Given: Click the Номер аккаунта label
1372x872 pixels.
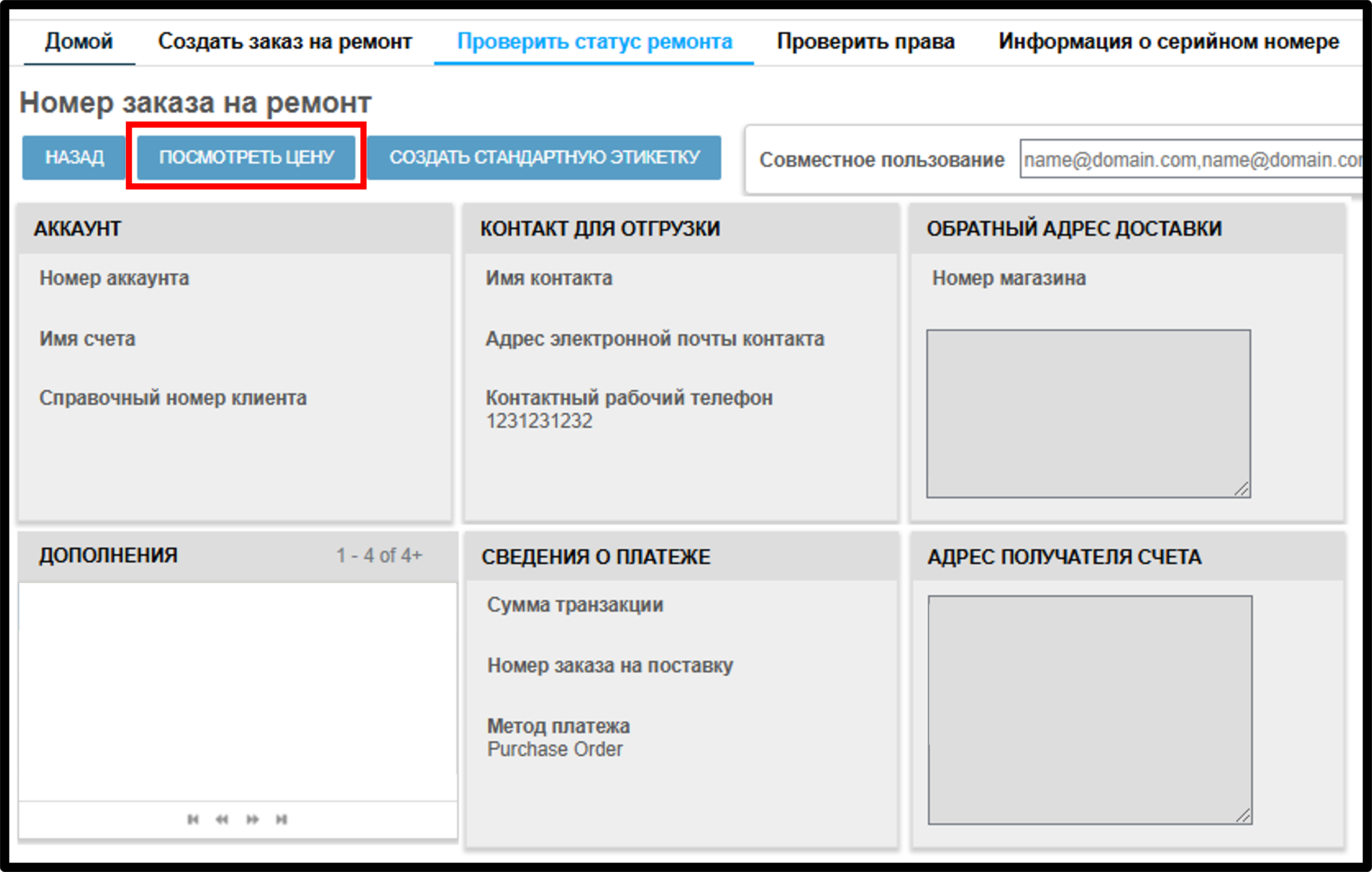Looking at the screenshot, I should coord(114,278).
